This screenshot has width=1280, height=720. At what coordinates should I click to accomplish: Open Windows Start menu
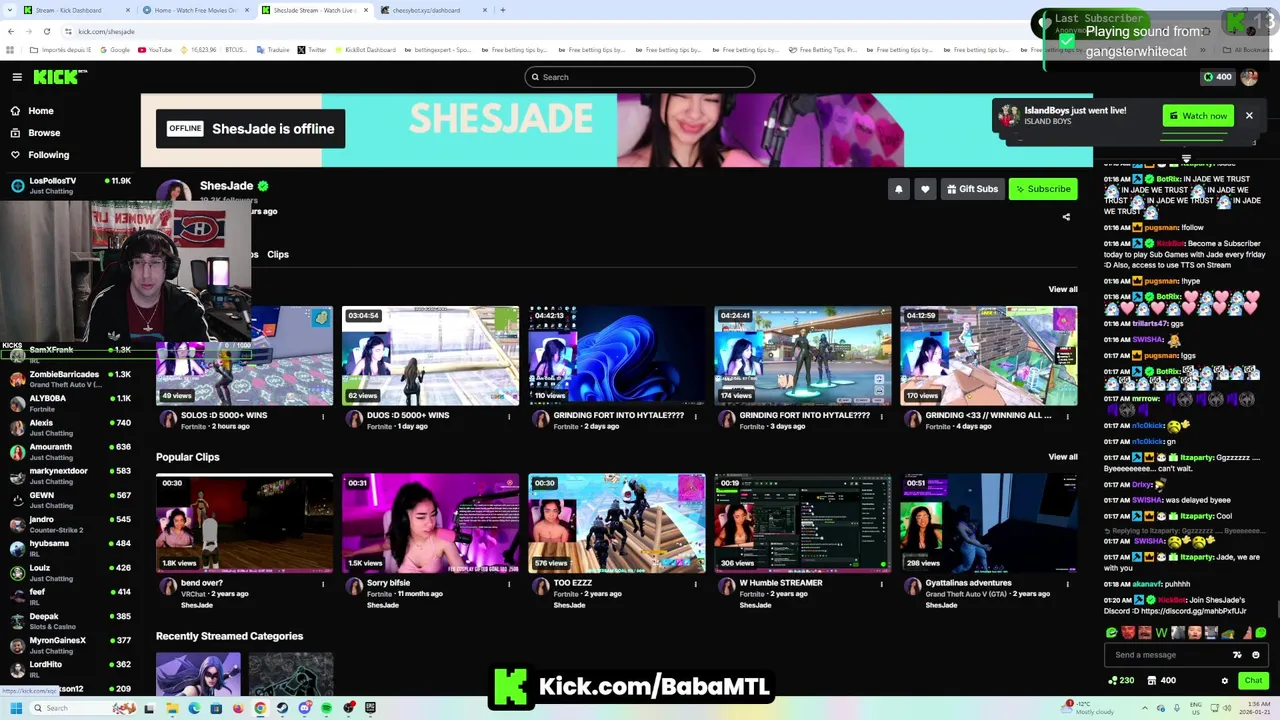[x=16, y=708]
